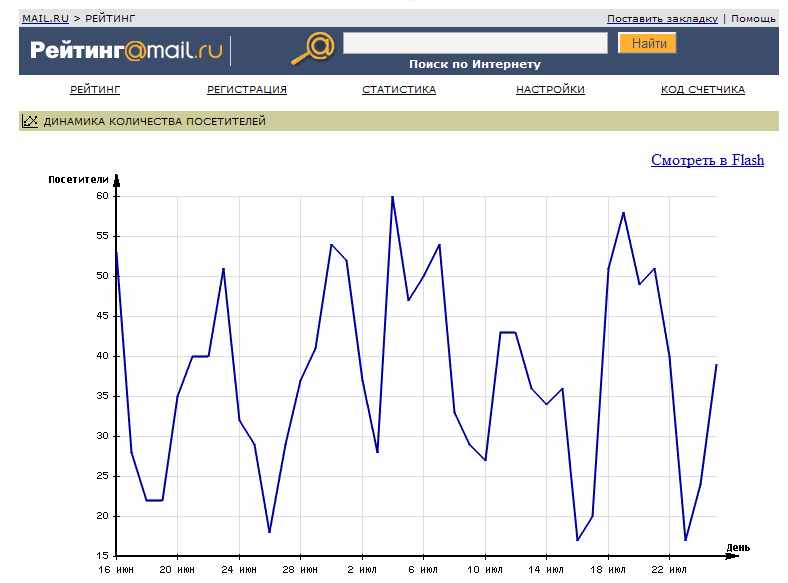The height and width of the screenshot is (583, 788).
Task: Click the 60 value on vertical axis
Action: click(x=103, y=196)
